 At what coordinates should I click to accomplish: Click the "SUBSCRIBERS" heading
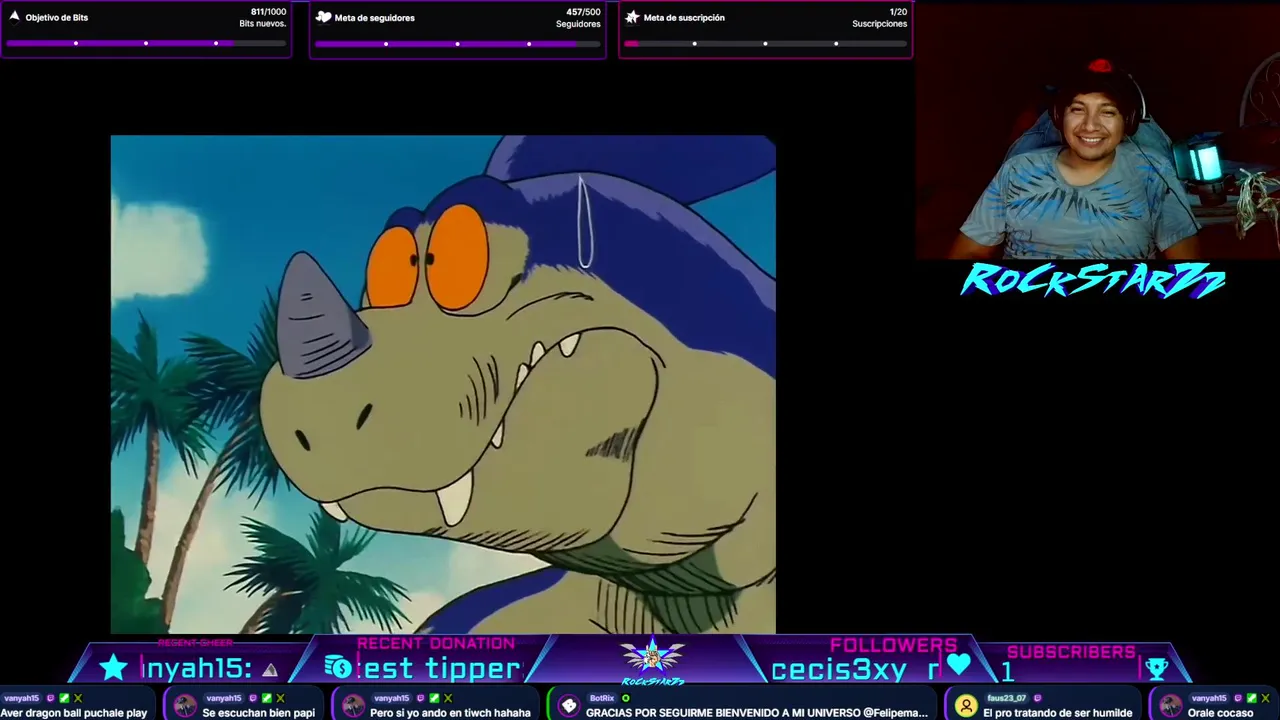[x=1071, y=652]
